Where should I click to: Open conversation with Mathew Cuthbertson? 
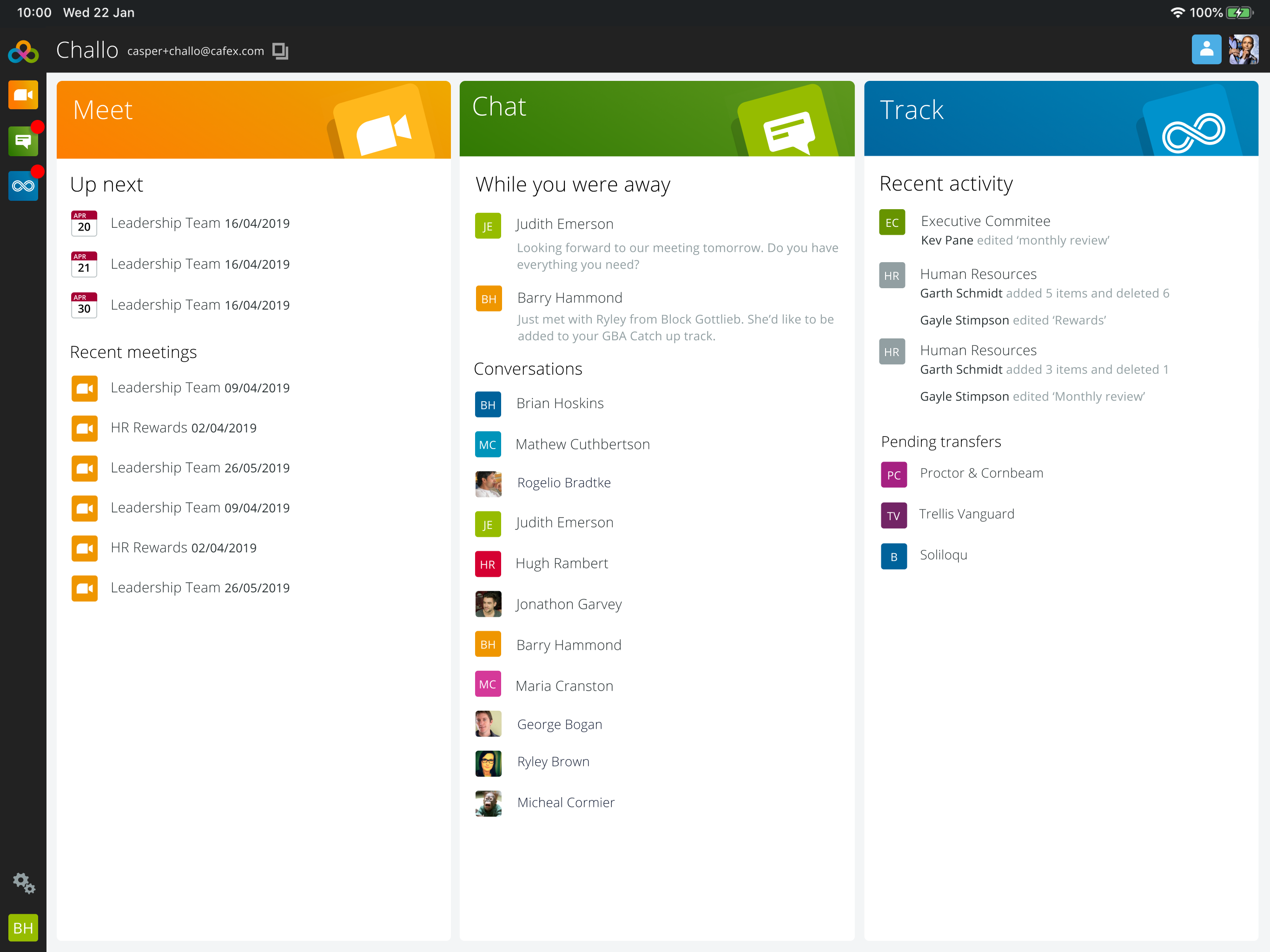pyautogui.click(x=582, y=444)
